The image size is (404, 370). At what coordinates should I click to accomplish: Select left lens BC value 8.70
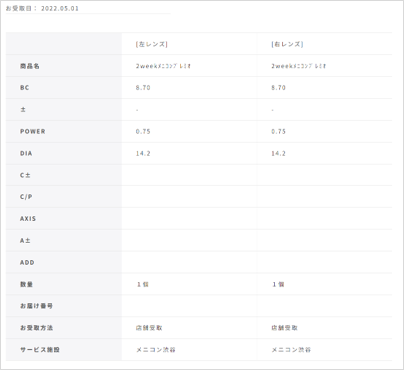click(143, 88)
